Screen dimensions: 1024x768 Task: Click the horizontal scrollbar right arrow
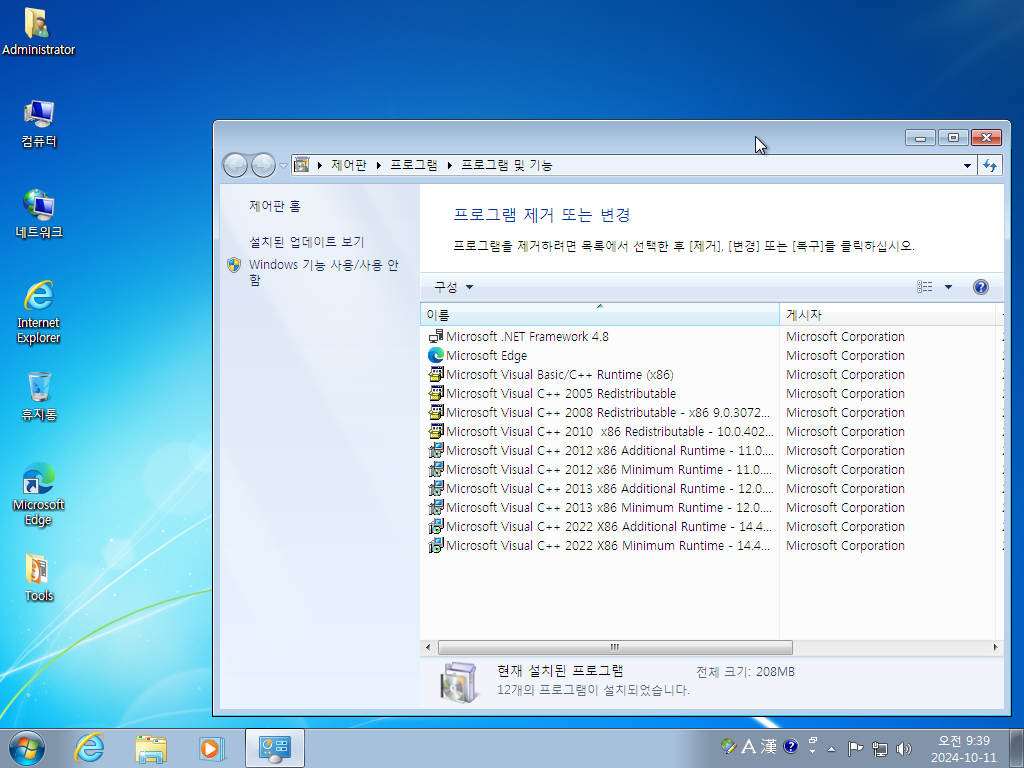click(995, 647)
